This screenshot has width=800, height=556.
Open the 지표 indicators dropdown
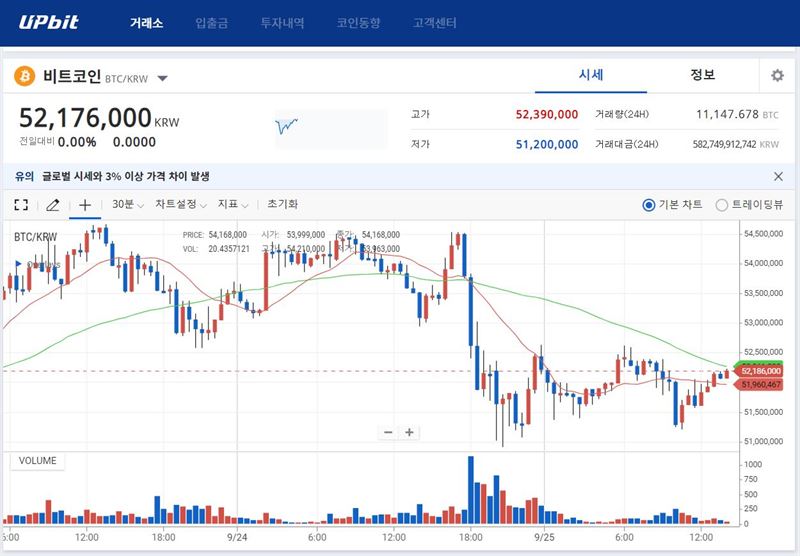[233, 204]
